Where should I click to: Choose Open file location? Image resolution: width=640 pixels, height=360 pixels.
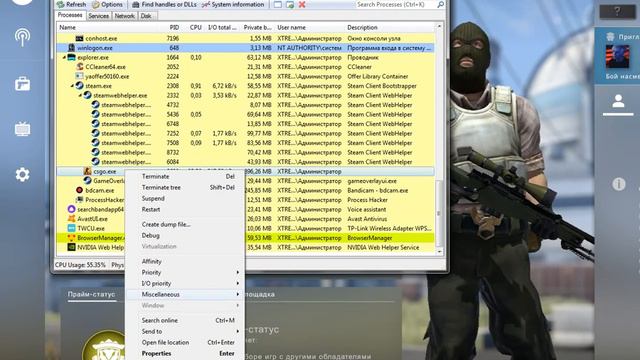(x=185, y=342)
